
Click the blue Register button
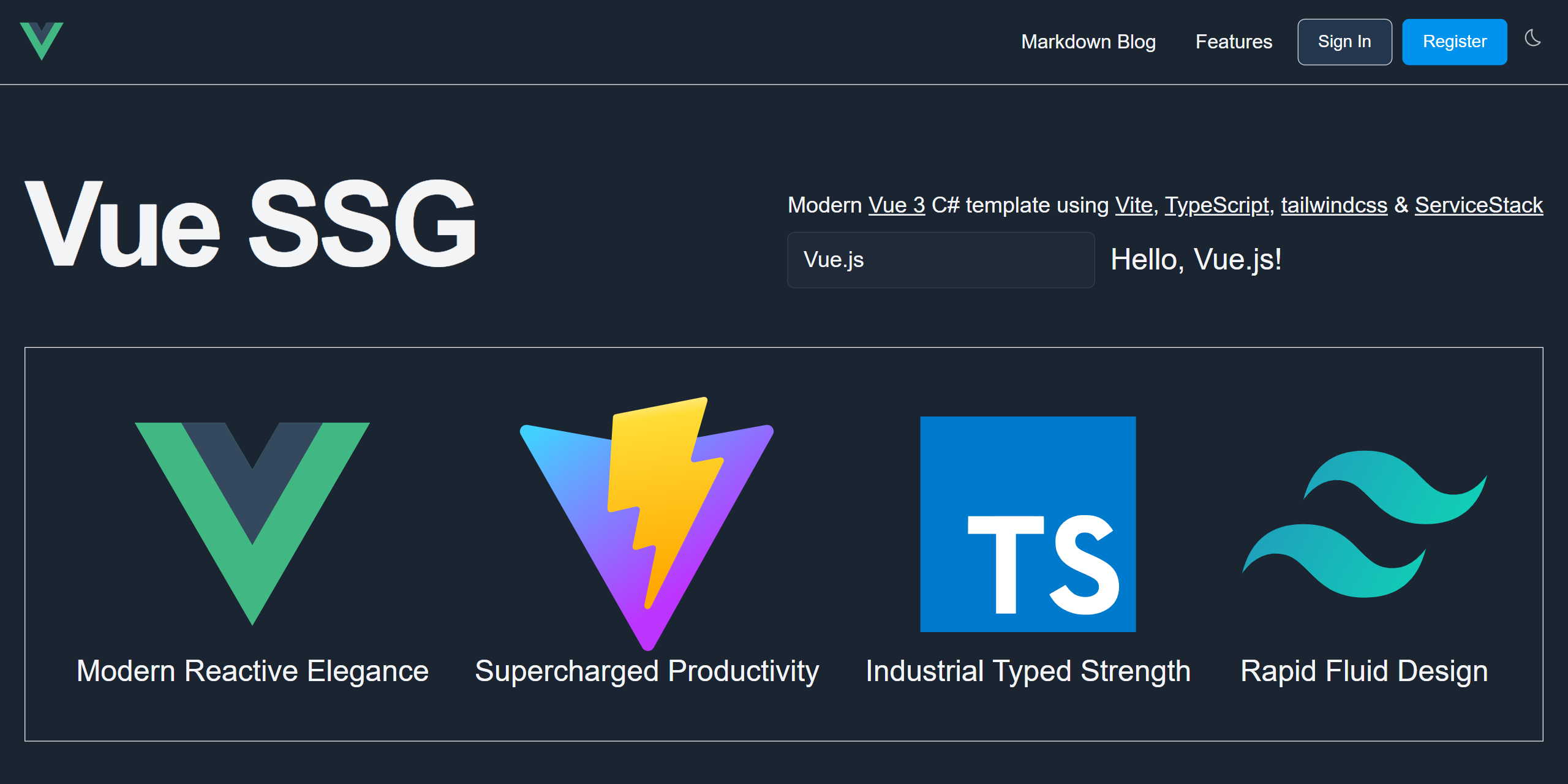tap(1455, 42)
